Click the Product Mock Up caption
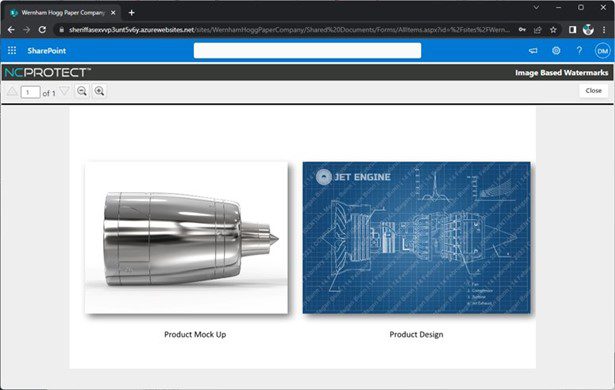Image resolution: width=615 pixels, height=390 pixels. coord(195,334)
